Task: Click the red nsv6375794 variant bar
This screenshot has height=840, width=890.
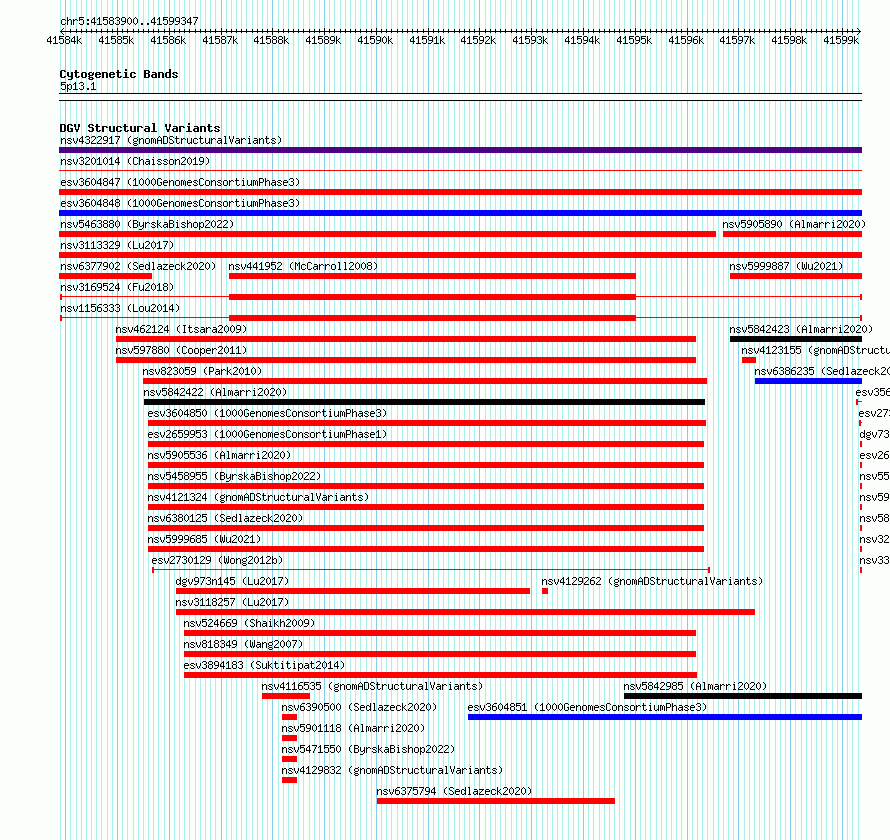Action: click(496, 801)
